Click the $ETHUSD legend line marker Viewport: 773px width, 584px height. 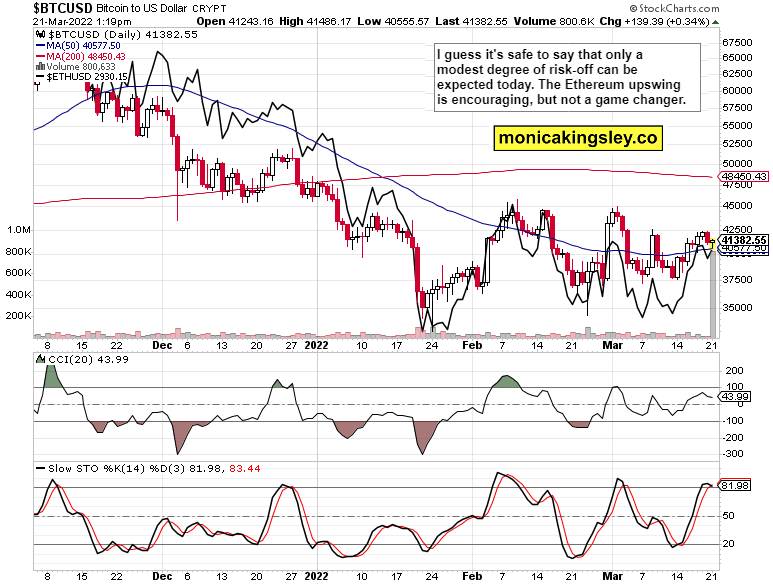pos(39,76)
